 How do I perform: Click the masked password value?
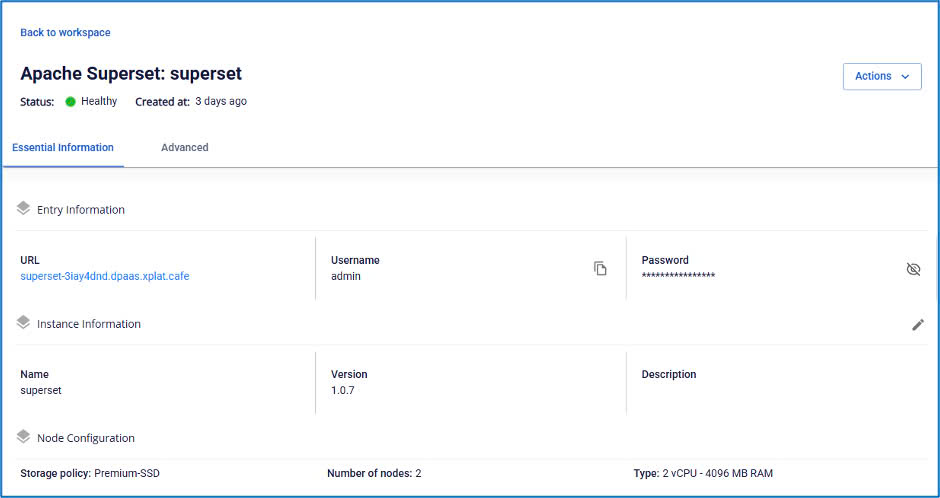tap(678, 276)
